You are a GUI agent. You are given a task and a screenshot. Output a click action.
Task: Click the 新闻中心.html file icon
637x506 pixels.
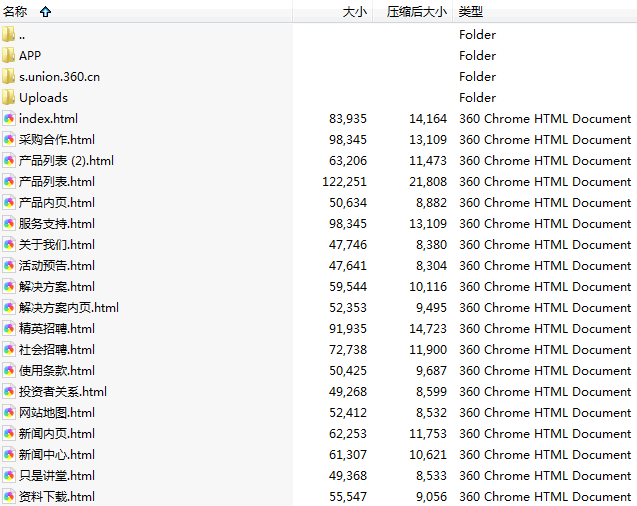(x=9, y=454)
